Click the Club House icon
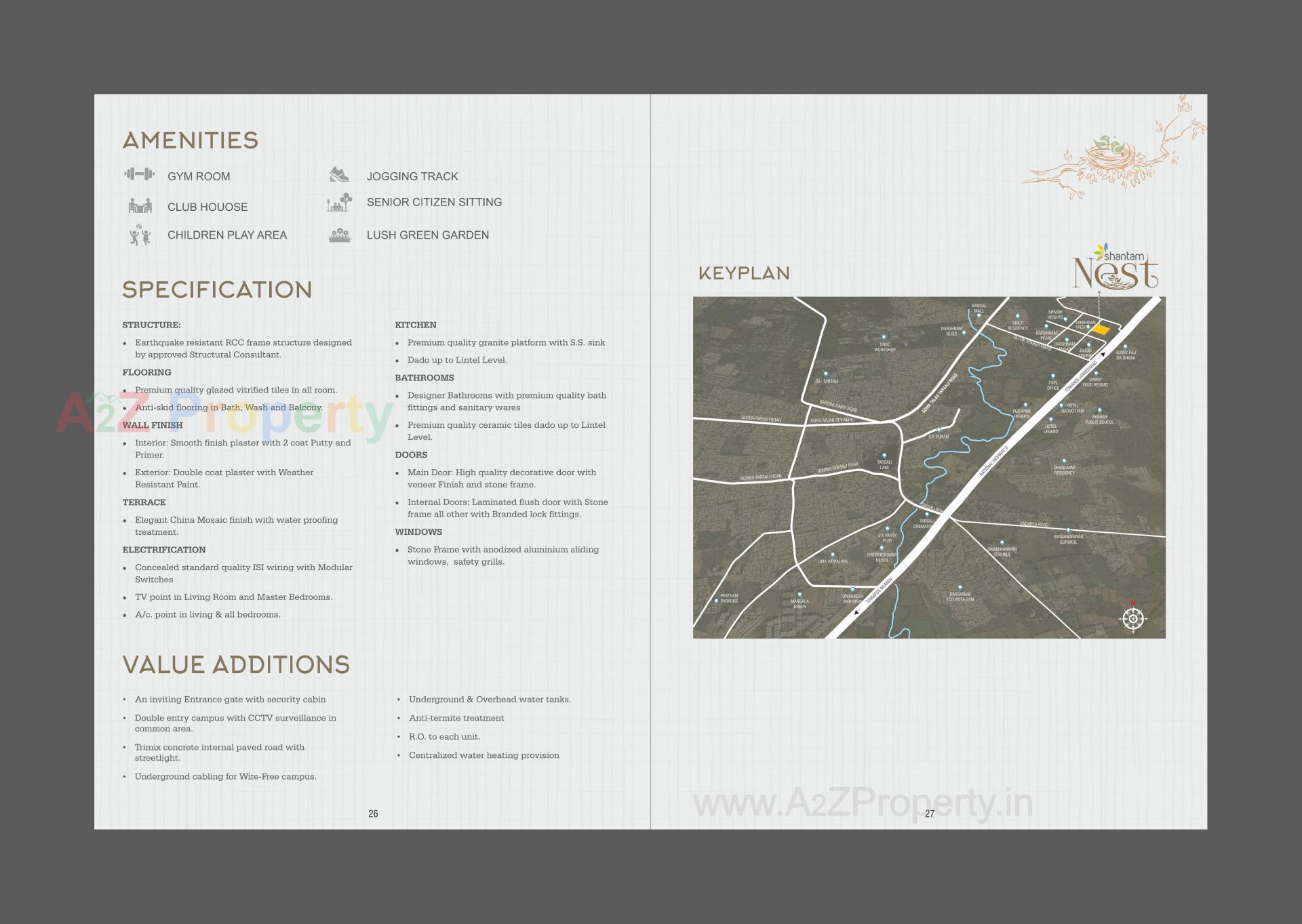 click(139, 205)
